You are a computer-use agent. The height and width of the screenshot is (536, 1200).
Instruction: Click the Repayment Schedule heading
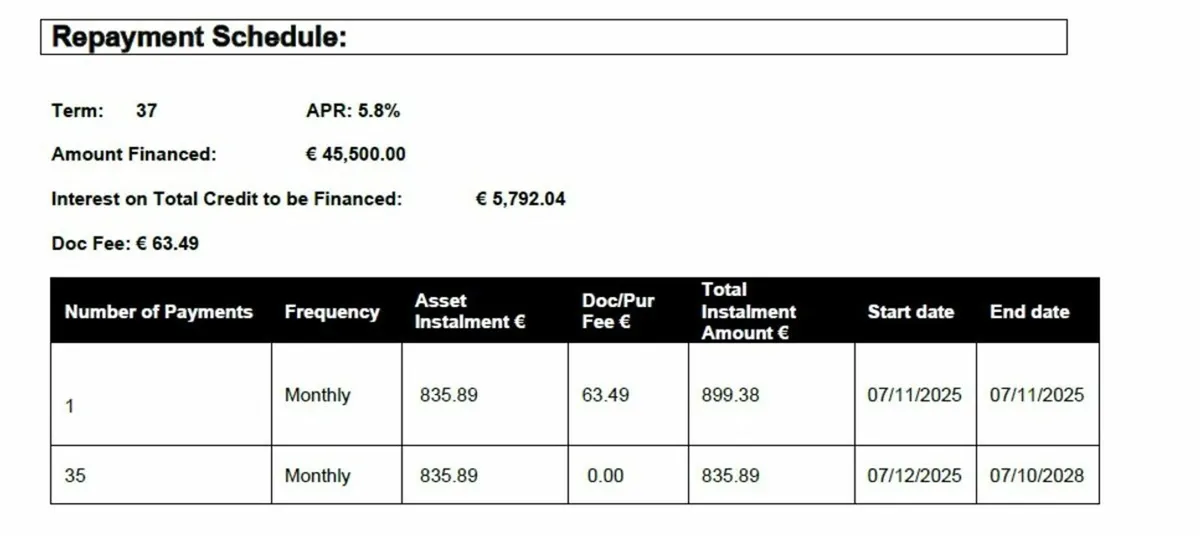point(199,38)
